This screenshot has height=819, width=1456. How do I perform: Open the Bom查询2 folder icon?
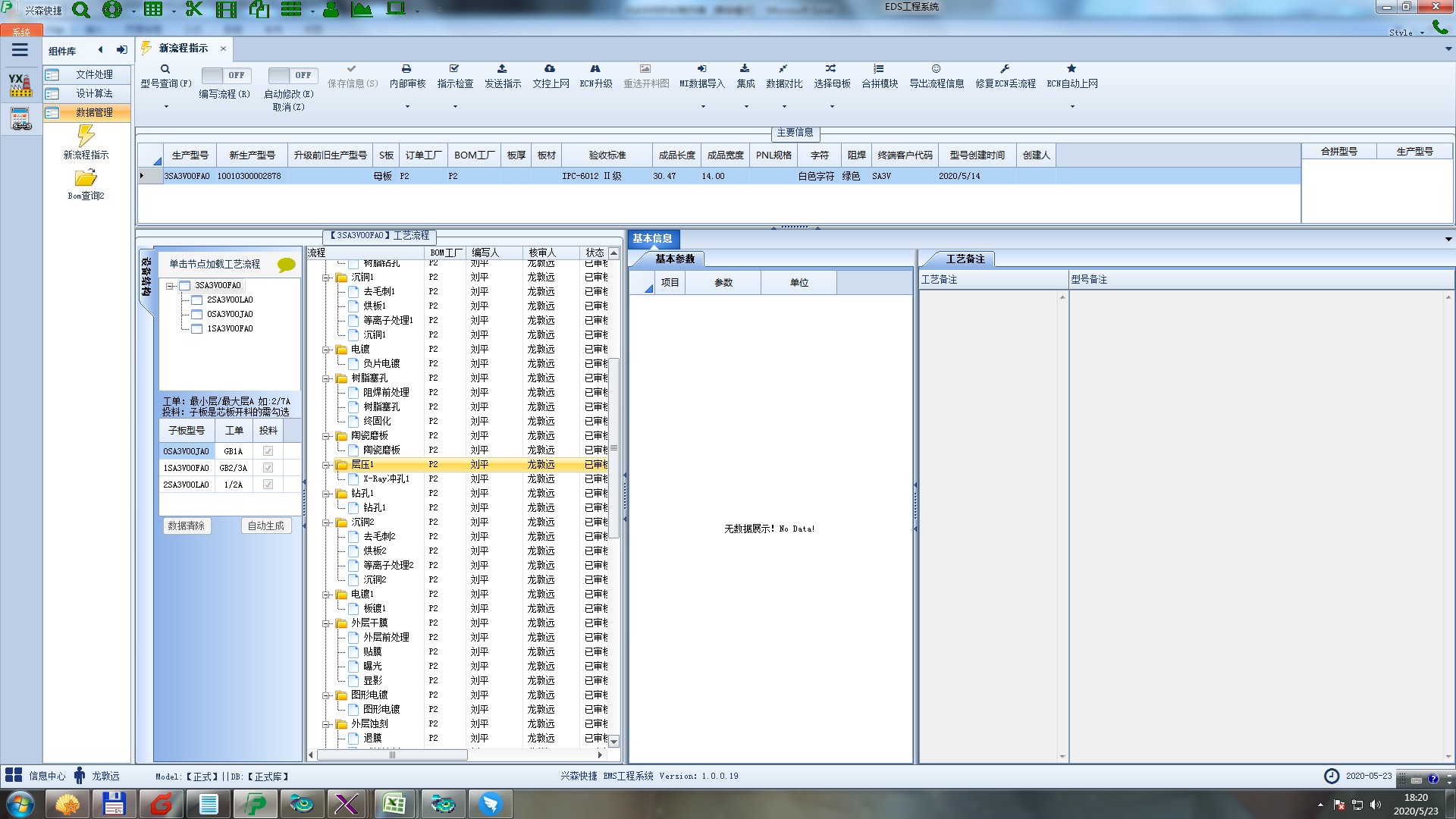(x=86, y=178)
